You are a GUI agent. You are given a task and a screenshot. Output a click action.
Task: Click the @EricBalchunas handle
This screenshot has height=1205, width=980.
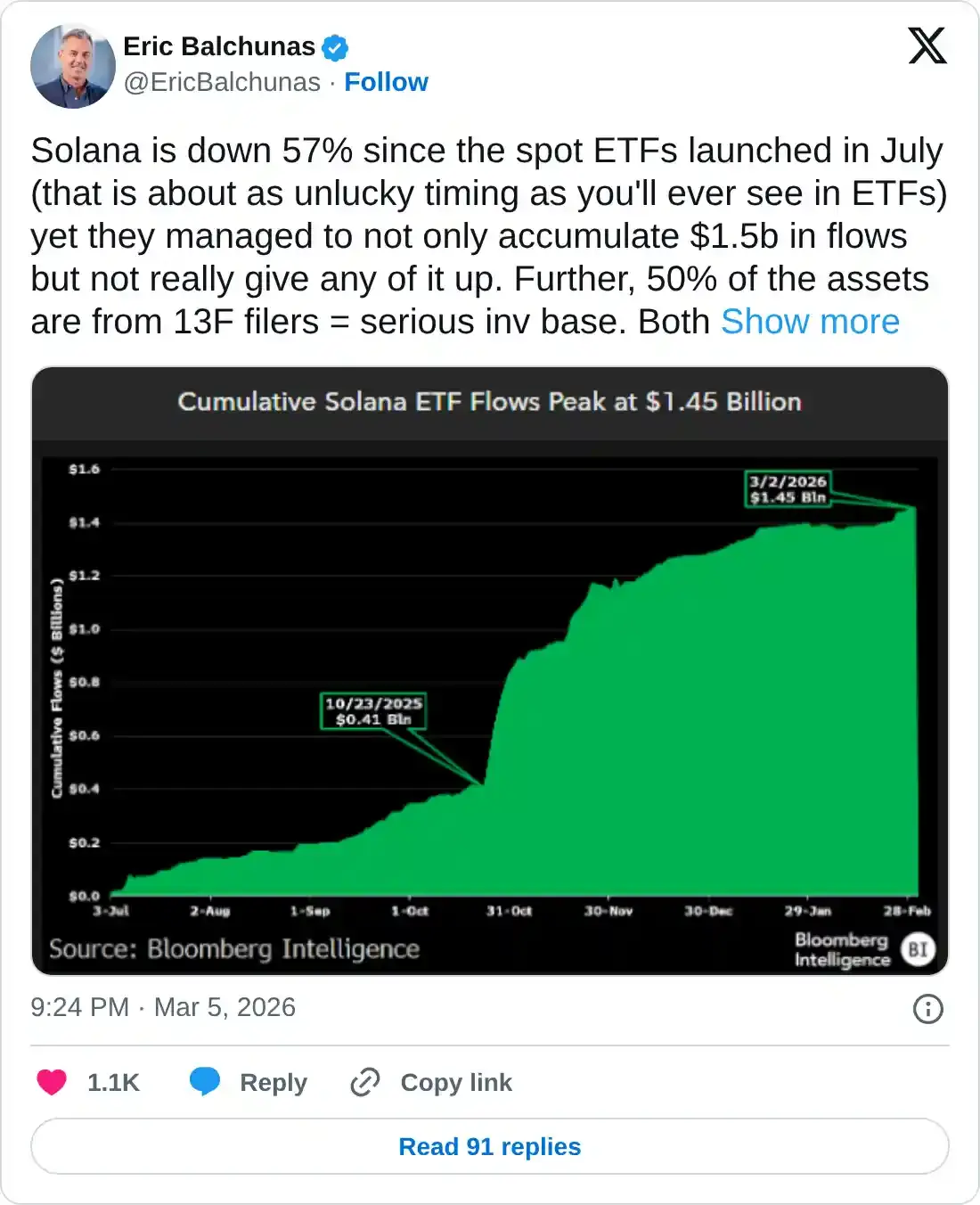pos(222,82)
